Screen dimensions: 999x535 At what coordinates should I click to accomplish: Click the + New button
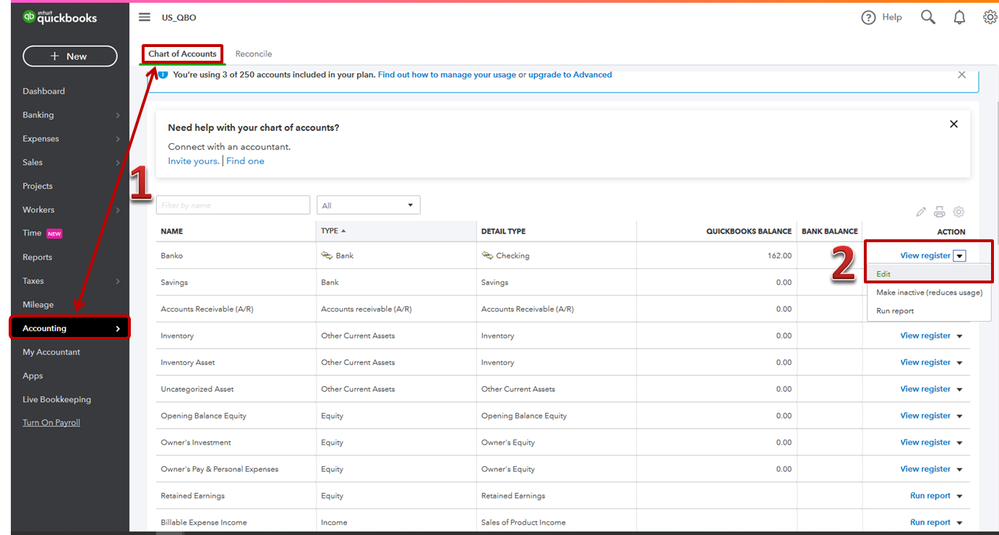pyautogui.click(x=70, y=56)
